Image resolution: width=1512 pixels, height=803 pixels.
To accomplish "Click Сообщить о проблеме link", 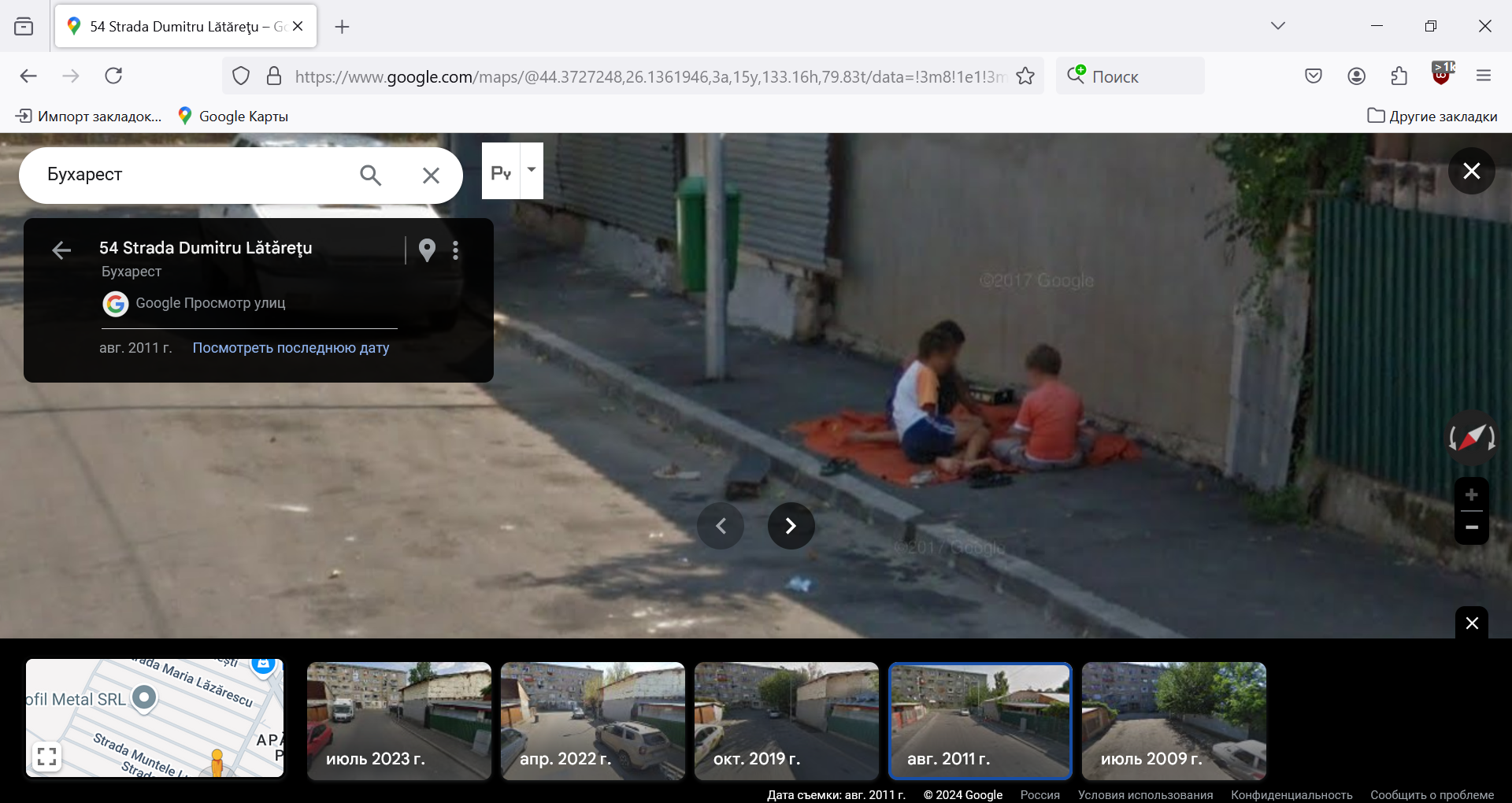I will pyautogui.click(x=1432, y=795).
